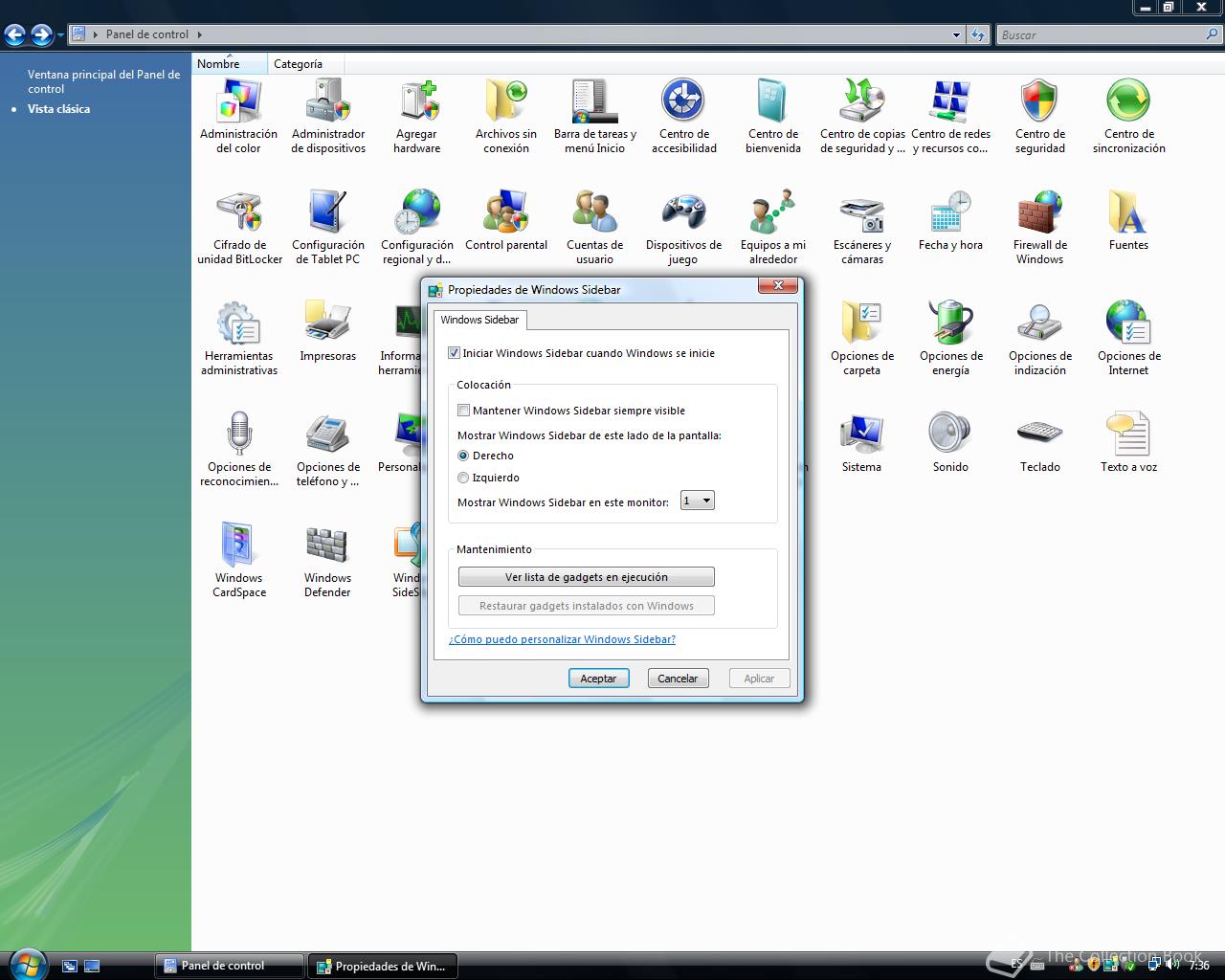
Task: Open Cuentas de usuario
Action: click(x=594, y=228)
